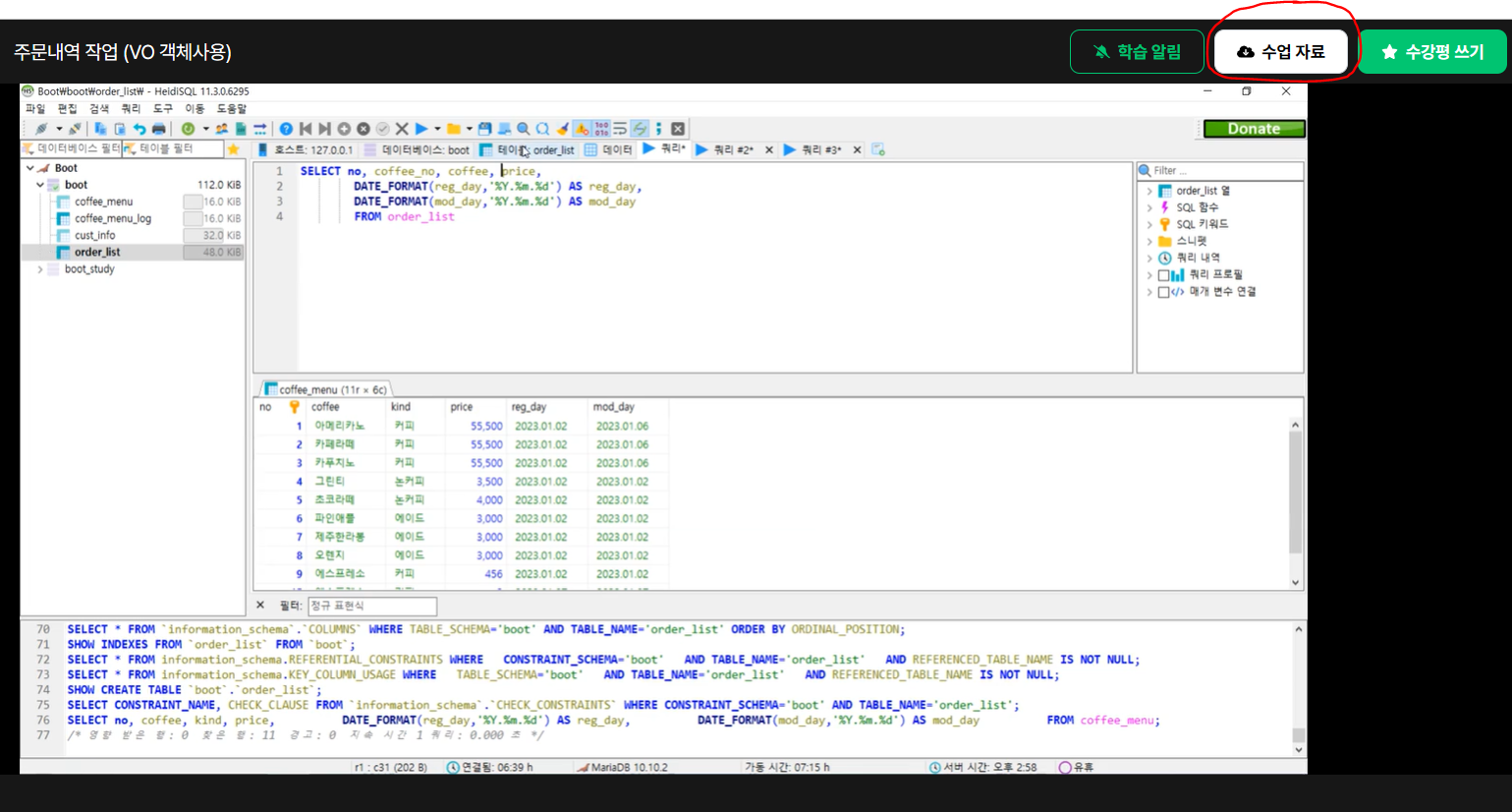Toggle the word wrap lines icon

pos(621,129)
